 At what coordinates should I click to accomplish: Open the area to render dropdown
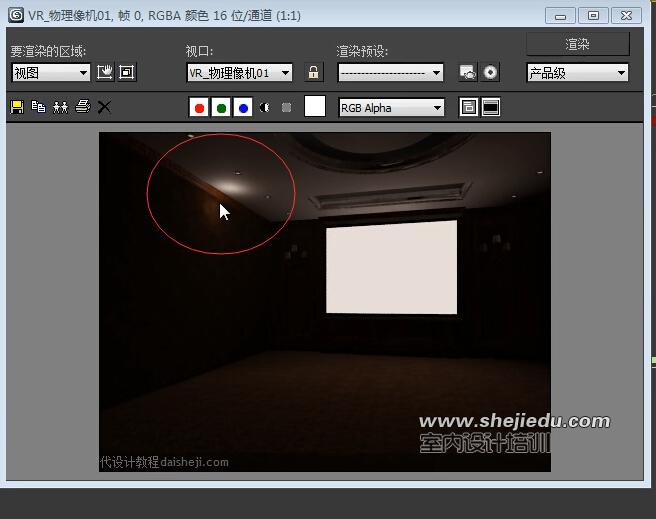point(51,72)
